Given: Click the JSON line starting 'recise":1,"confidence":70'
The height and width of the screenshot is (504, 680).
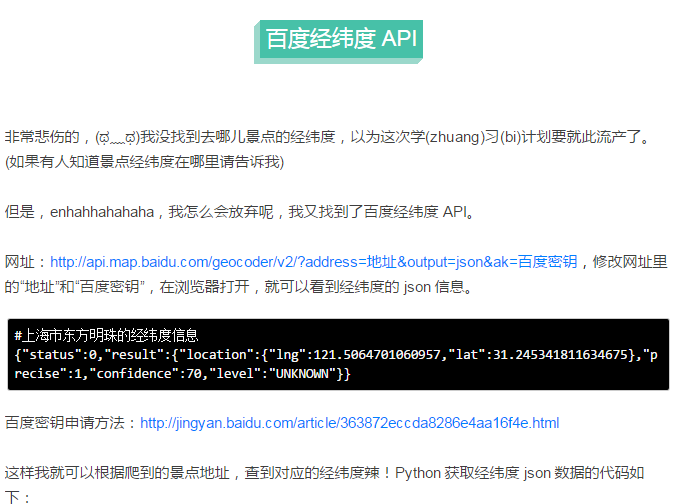Looking at the screenshot, I should [x=182, y=373].
